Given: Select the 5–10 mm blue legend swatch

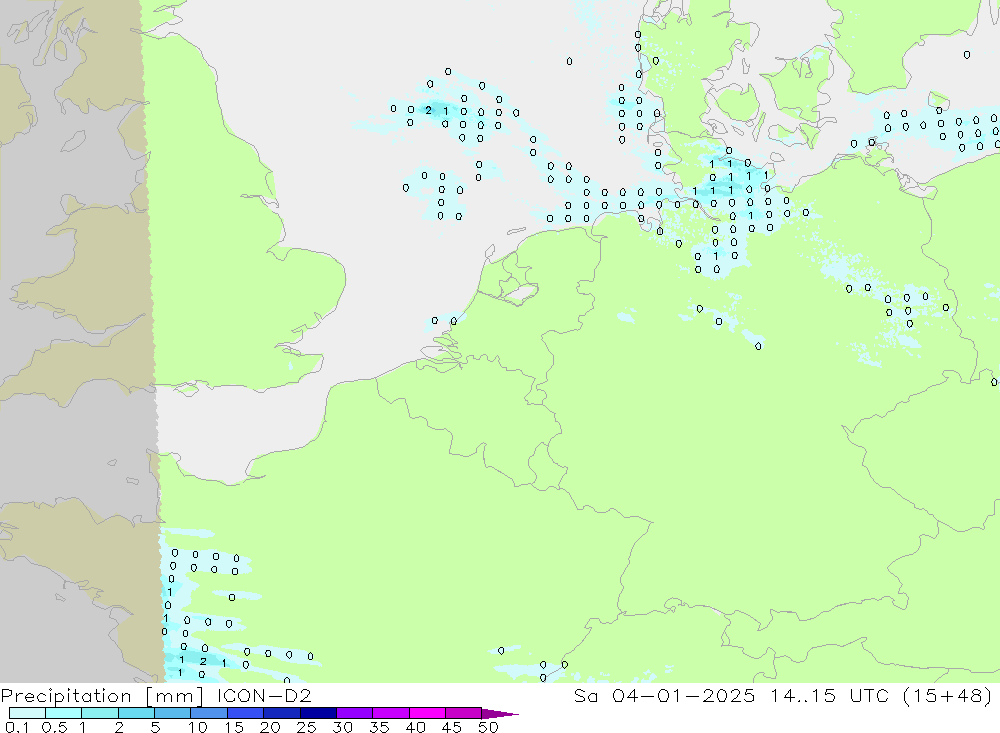Looking at the screenshot, I should [x=173, y=713].
